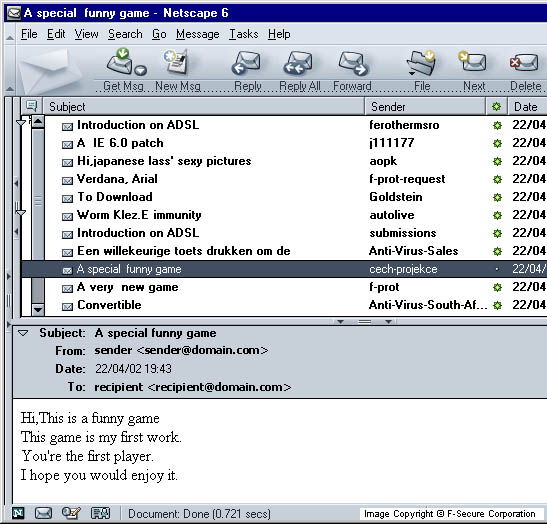Viewport: 547px width, 524px height.
Task: Open the Message menu
Action: point(198,34)
